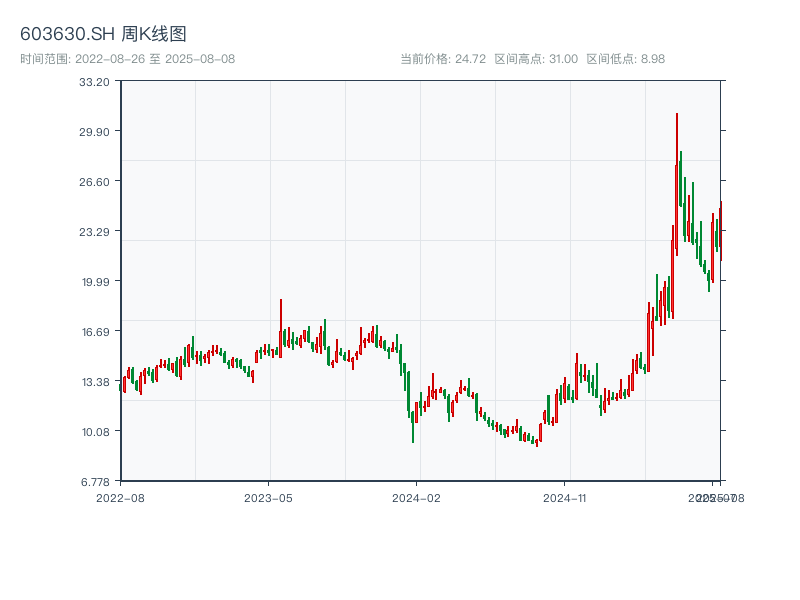Image resolution: width=800 pixels, height=600 pixels.
Task: Click the x-axis label 2023-05
Action: coord(268,498)
